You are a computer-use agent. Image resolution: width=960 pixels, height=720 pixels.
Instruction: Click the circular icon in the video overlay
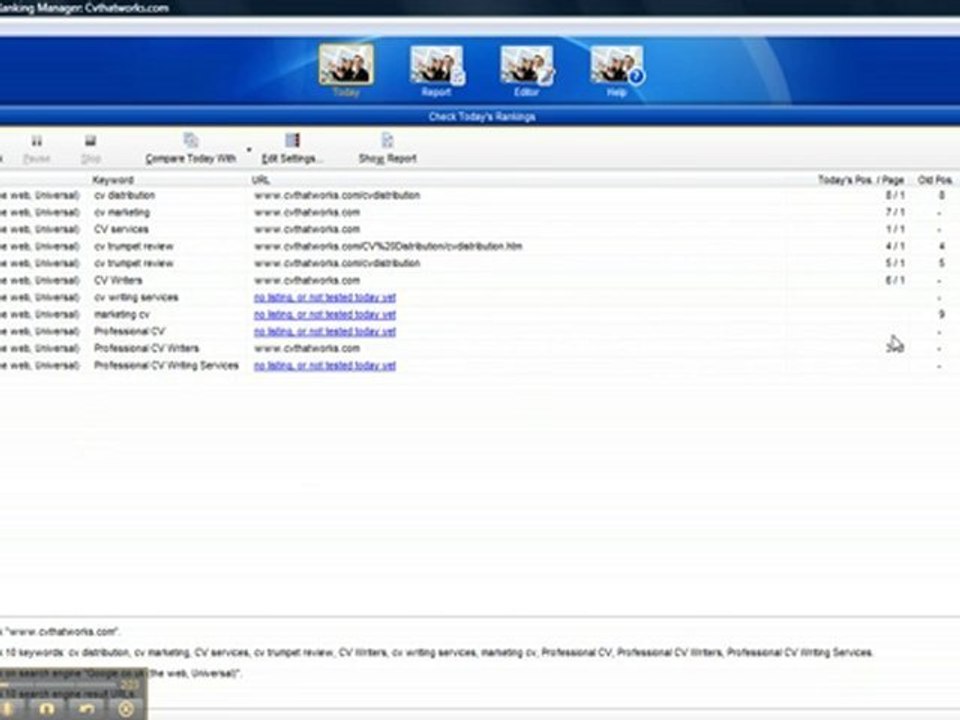(x=126, y=709)
